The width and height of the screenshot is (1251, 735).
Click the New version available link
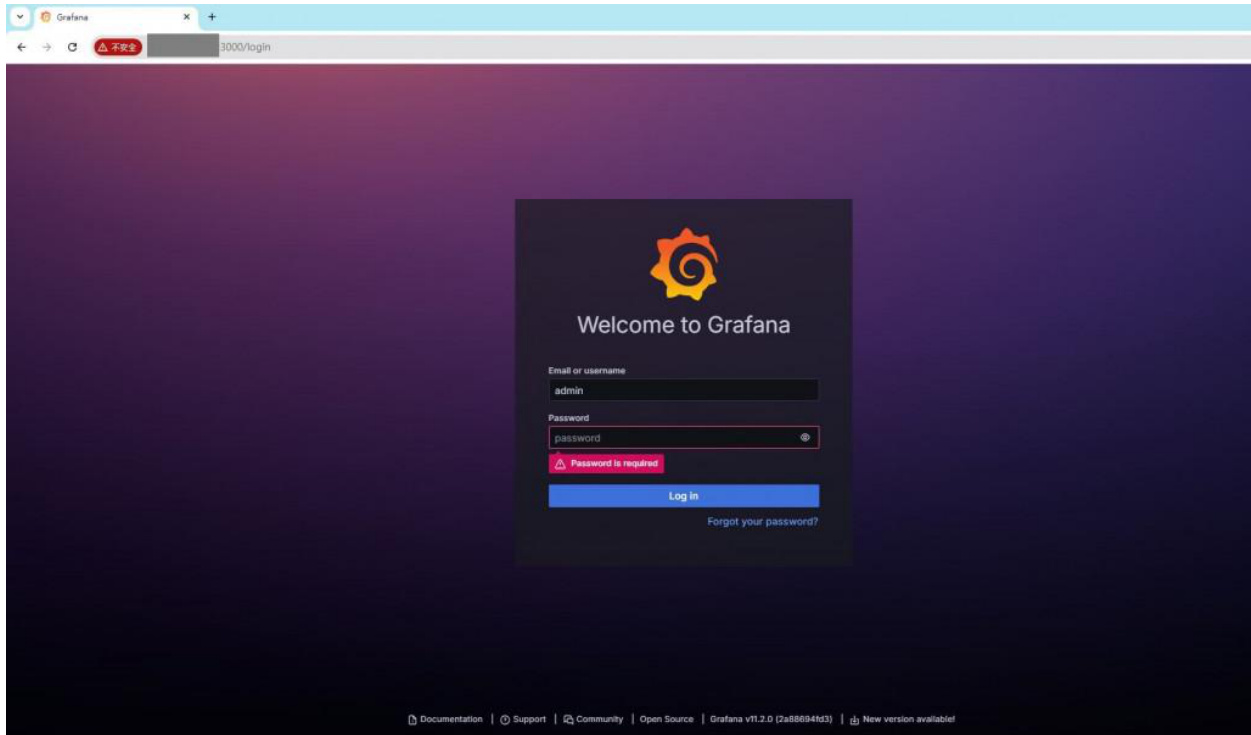[903, 719]
